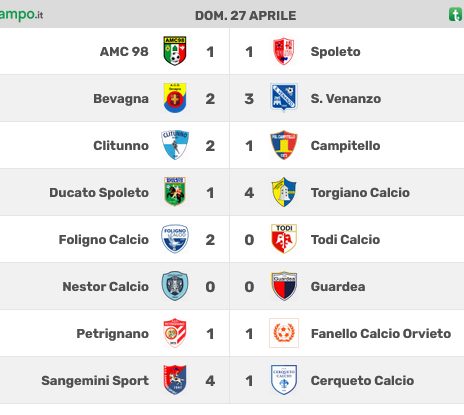Screen dimensions: 464x415
Task: Click the Petrignano team name
Action: [x=113, y=333]
